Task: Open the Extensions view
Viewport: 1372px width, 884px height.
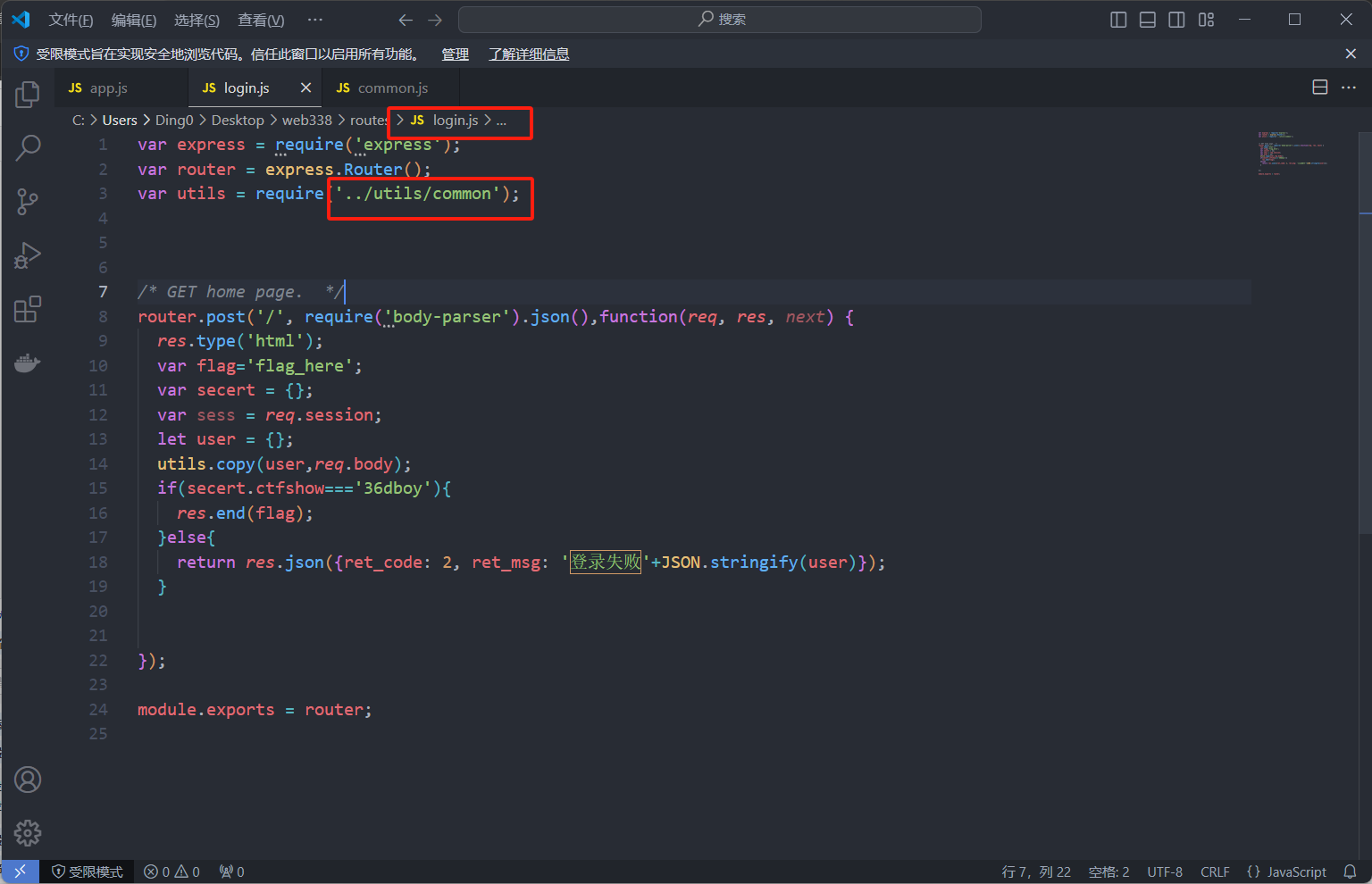Action: (28, 309)
